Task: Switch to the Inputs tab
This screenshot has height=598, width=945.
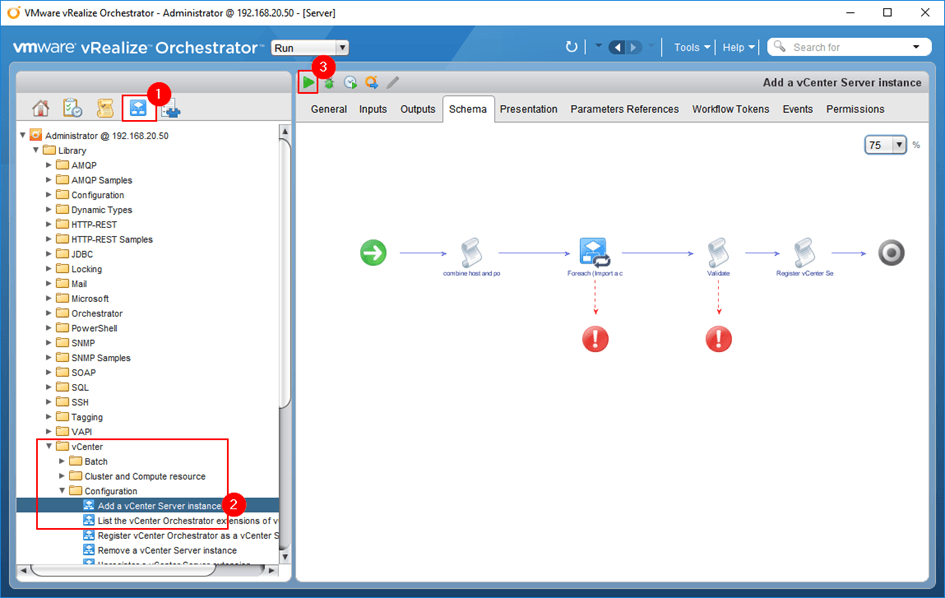Action: point(373,109)
